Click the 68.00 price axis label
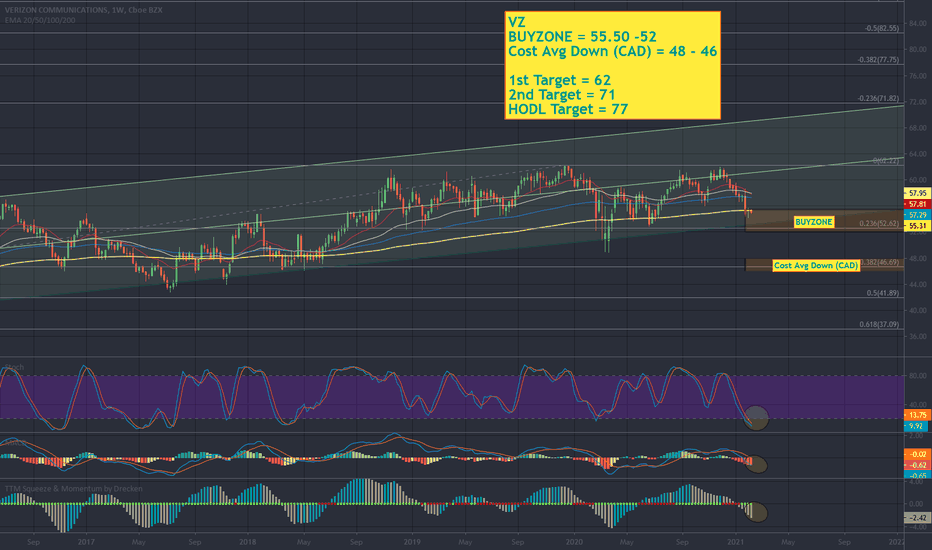 click(917, 128)
